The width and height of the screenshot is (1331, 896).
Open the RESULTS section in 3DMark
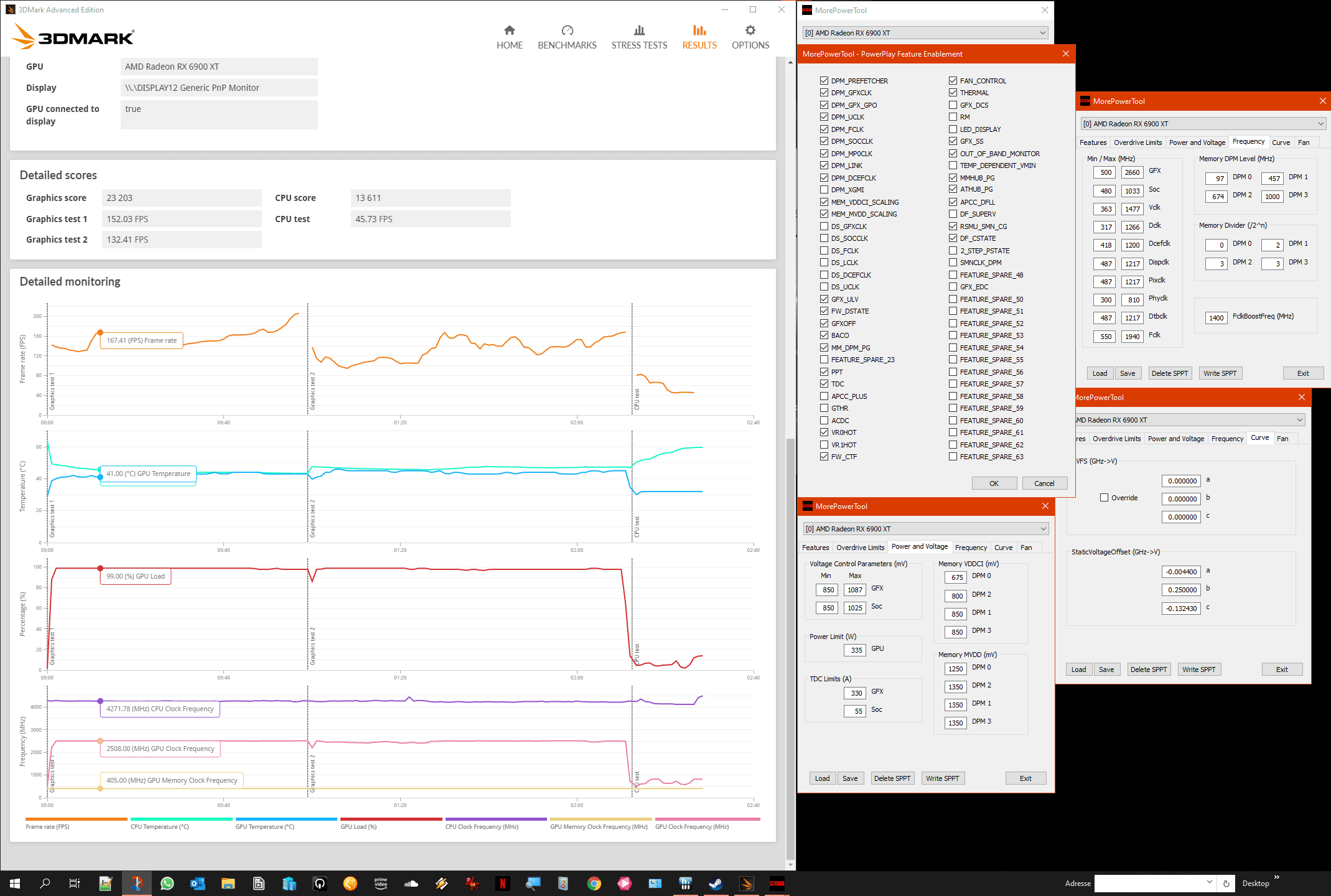699,37
